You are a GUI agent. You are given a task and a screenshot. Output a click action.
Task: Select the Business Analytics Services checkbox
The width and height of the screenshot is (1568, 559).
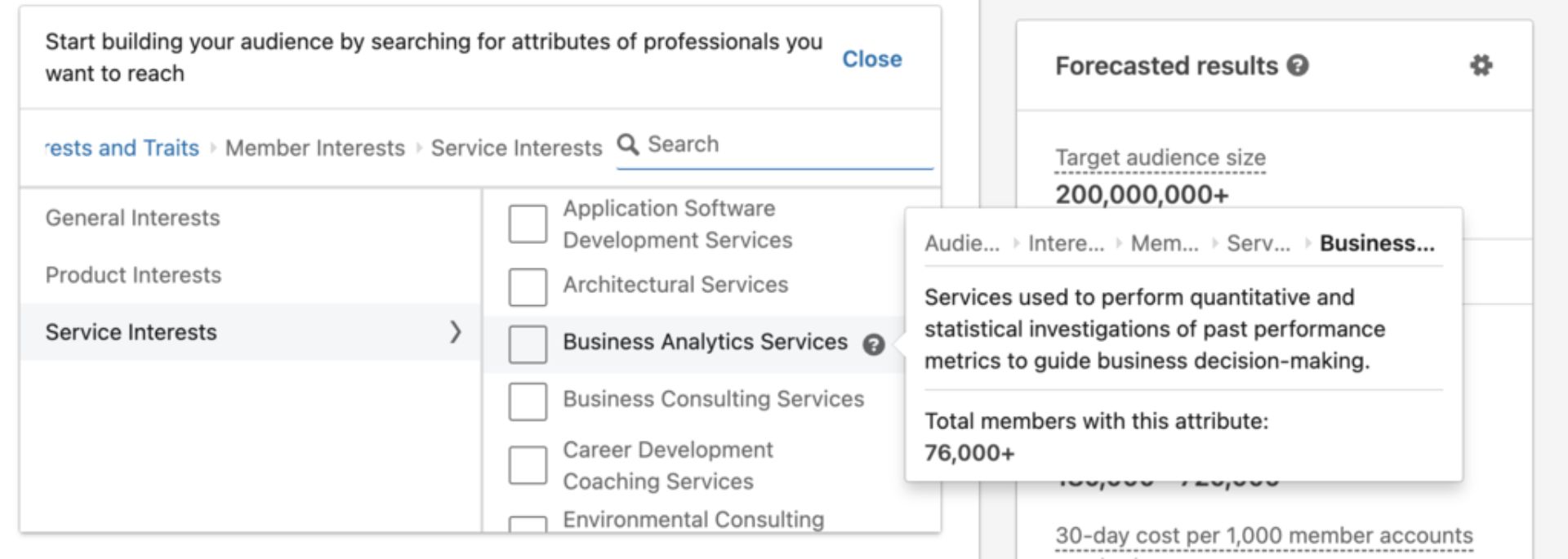(x=527, y=344)
